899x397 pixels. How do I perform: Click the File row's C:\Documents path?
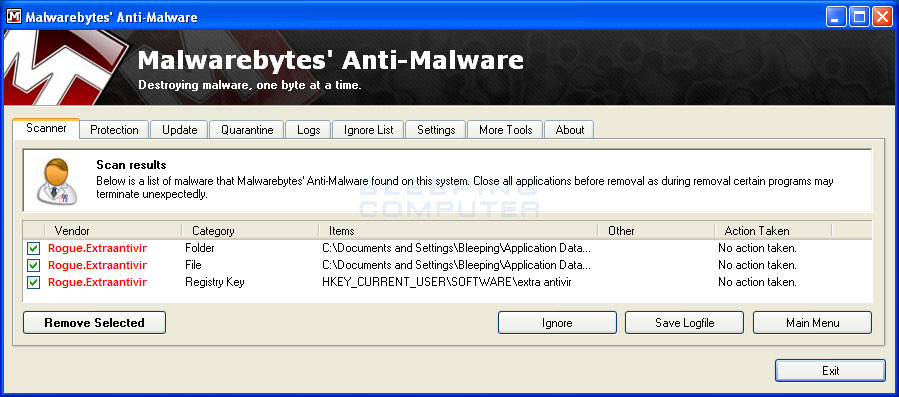[456, 266]
